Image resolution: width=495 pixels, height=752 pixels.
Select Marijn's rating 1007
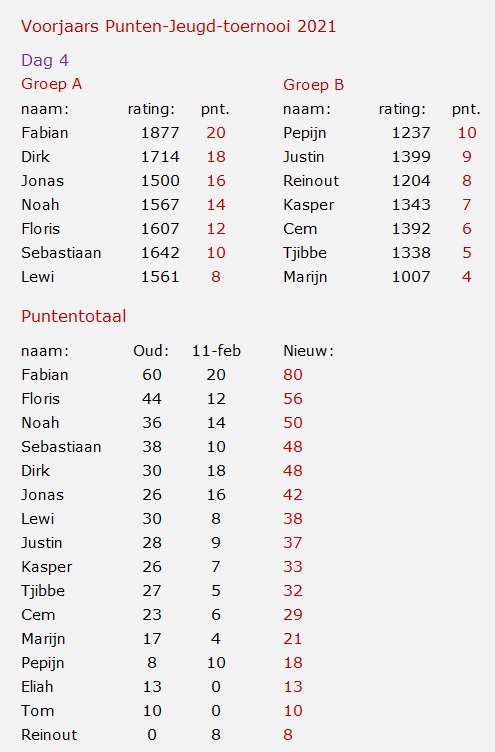tap(411, 277)
